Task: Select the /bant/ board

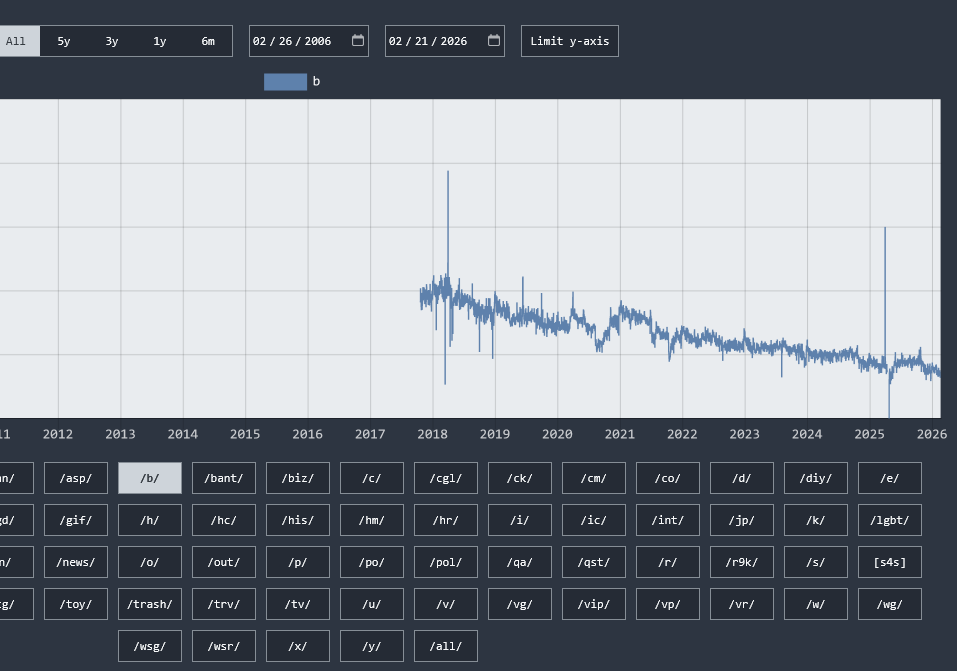Action: click(x=224, y=478)
